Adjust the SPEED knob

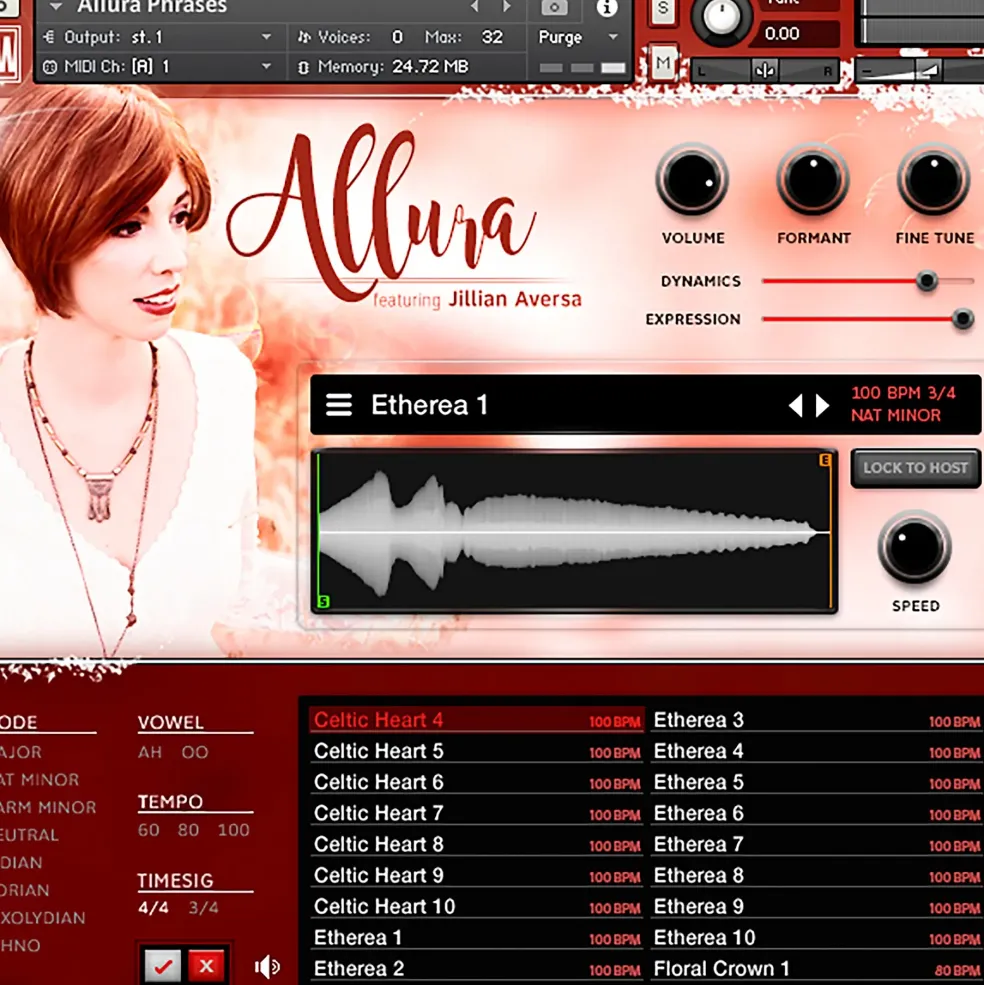pyautogui.click(x=914, y=547)
